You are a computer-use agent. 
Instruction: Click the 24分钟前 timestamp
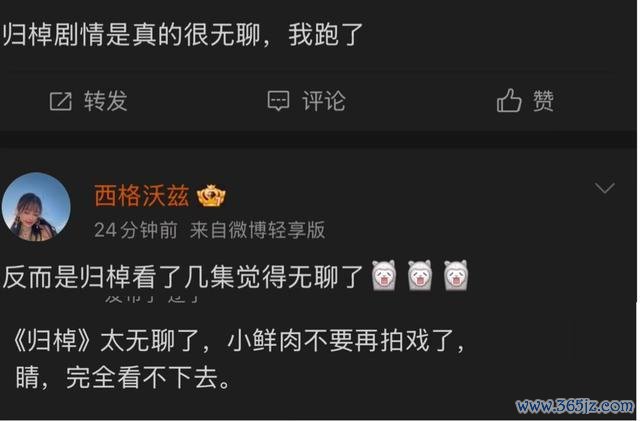point(136,230)
